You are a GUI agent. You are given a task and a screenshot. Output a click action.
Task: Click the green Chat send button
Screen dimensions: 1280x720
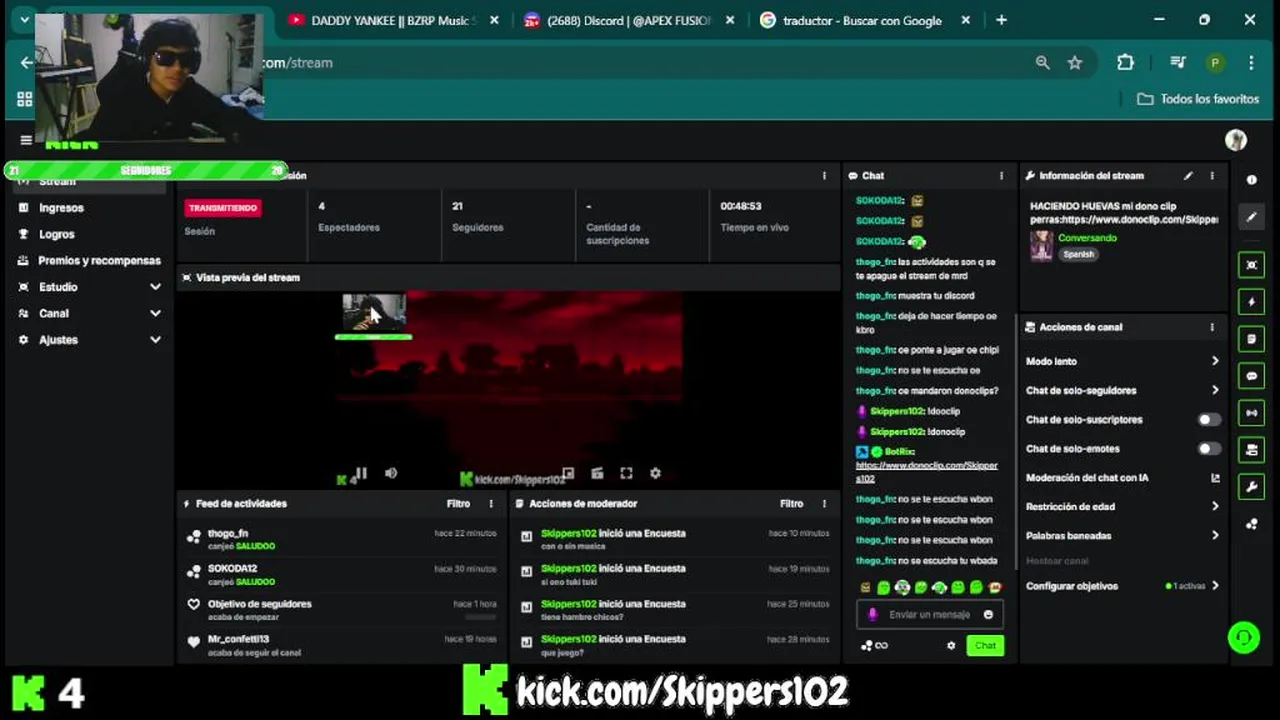click(x=985, y=645)
